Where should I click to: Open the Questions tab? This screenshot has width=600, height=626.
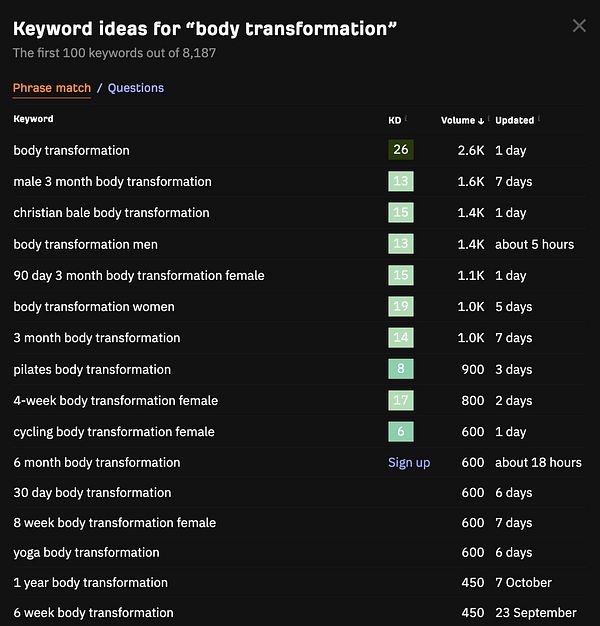click(x=136, y=88)
